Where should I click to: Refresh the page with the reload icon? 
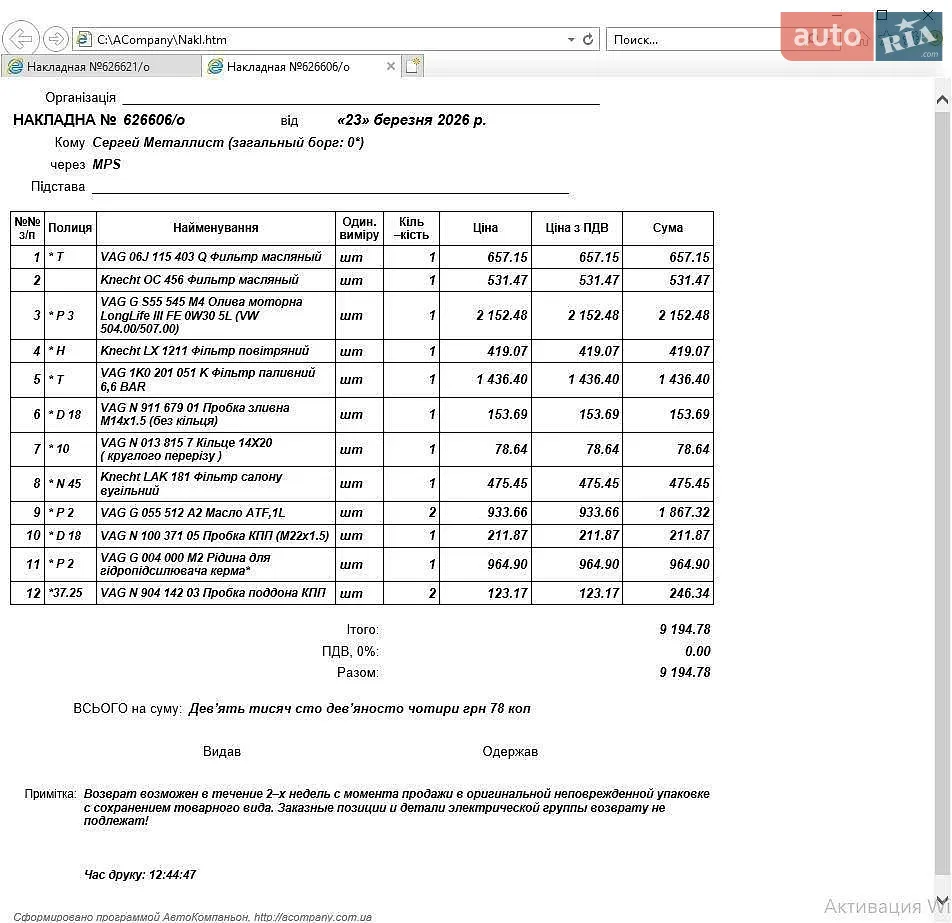pyautogui.click(x=588, y=39)
